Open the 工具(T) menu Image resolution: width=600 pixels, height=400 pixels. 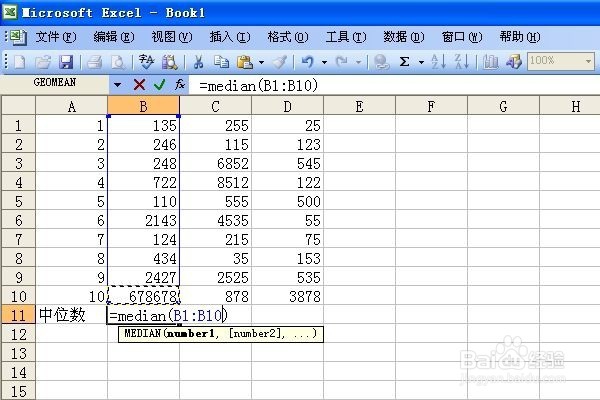tap(346, 37)
